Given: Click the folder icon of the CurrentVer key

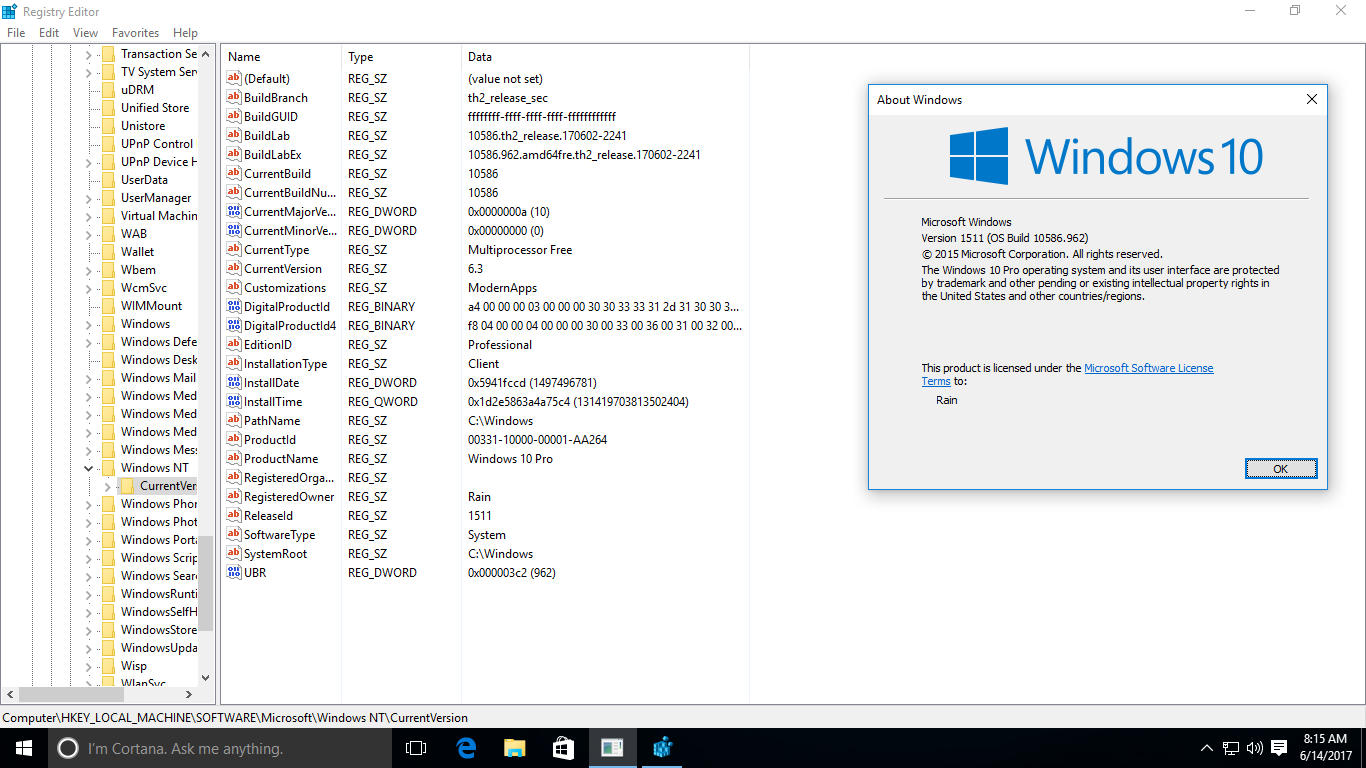Looking at the screenshot, I should tap(127, 486).
